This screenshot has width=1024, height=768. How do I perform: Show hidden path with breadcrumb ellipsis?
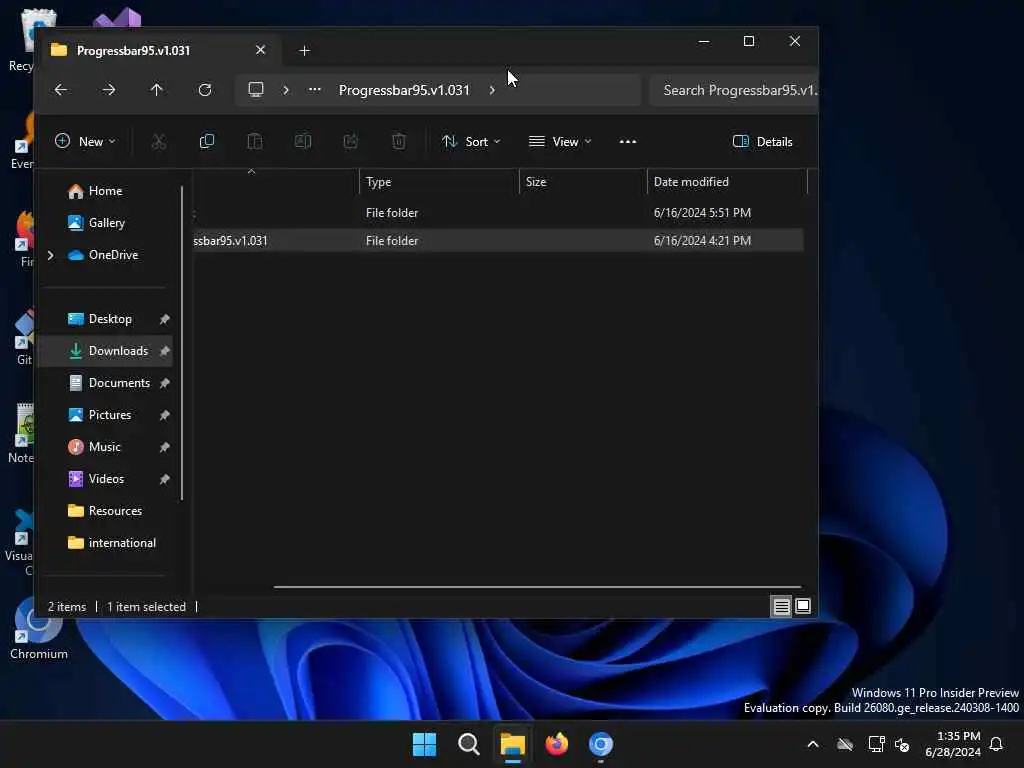315,89
